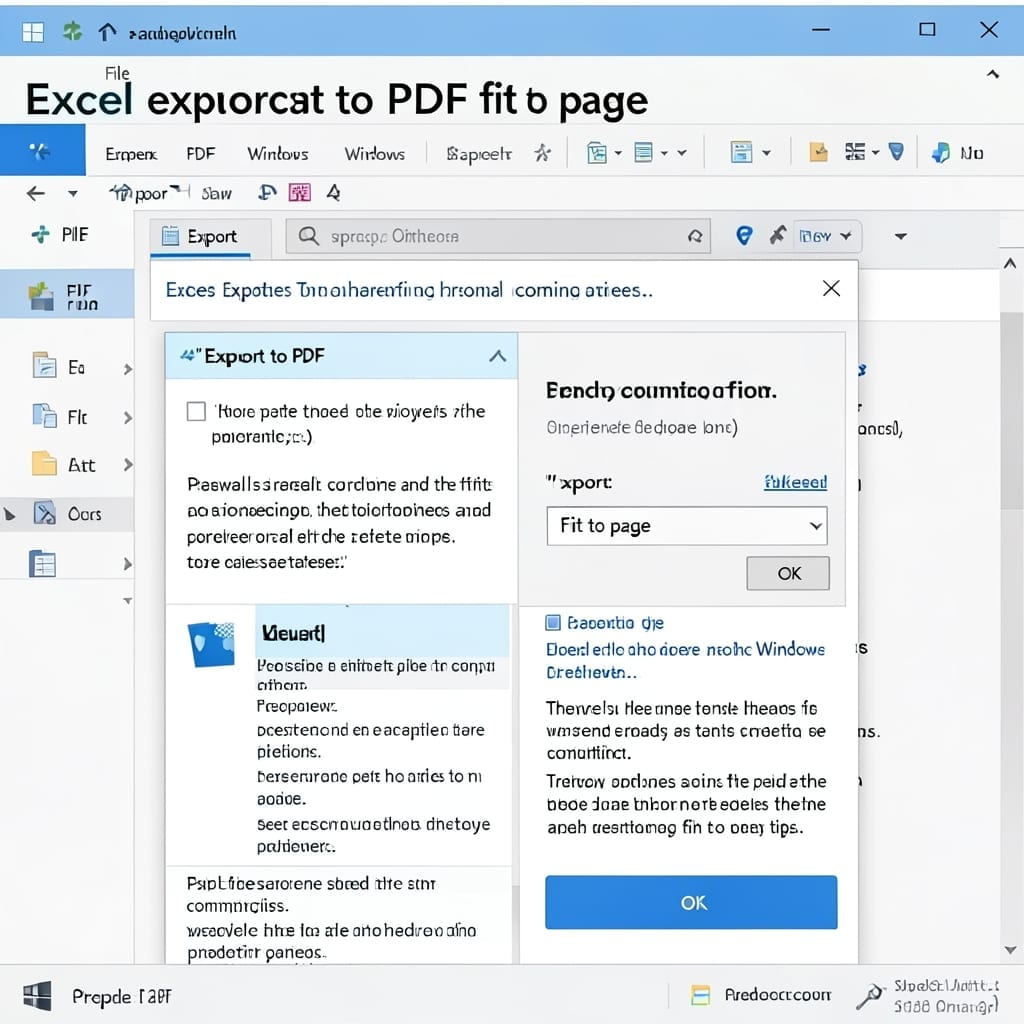Click the Prepde taskbar item
Image resolution: width=1024 pixels, height=1024 pixels.
click(122, 997)
